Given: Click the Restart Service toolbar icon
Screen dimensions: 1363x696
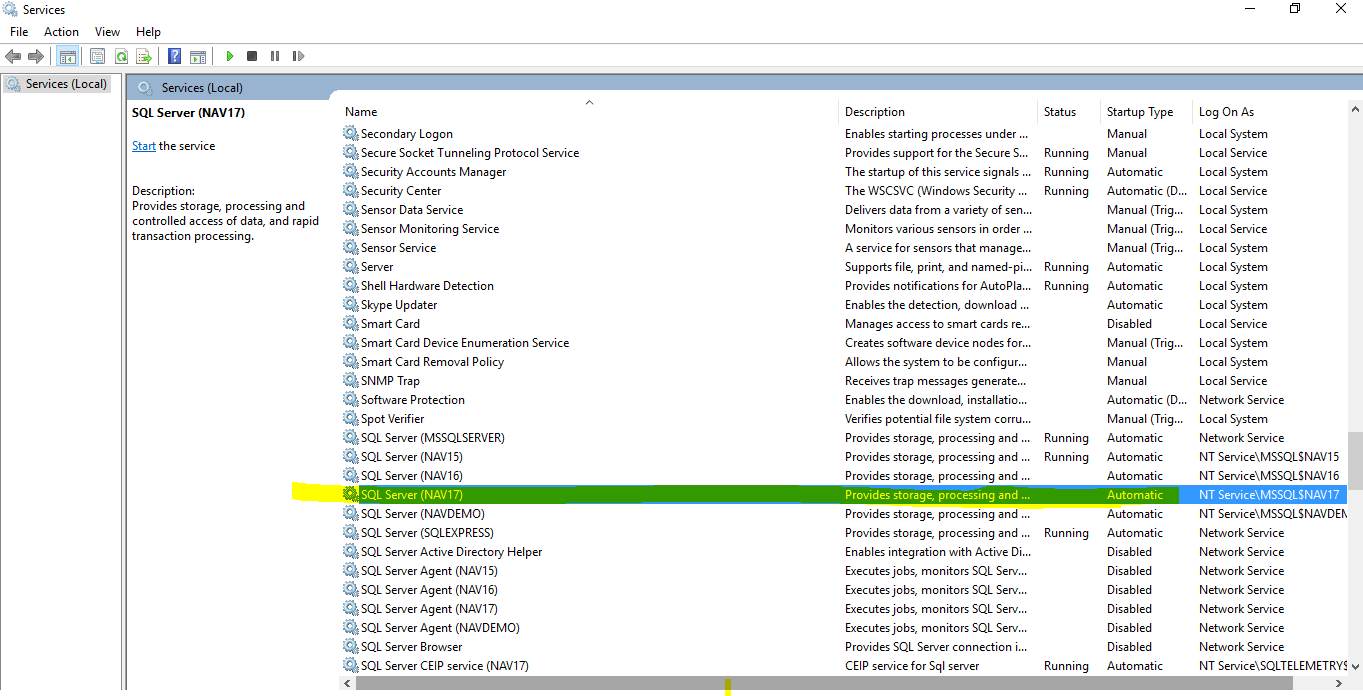Looking at the screenshot, I should tap(298, 57).
